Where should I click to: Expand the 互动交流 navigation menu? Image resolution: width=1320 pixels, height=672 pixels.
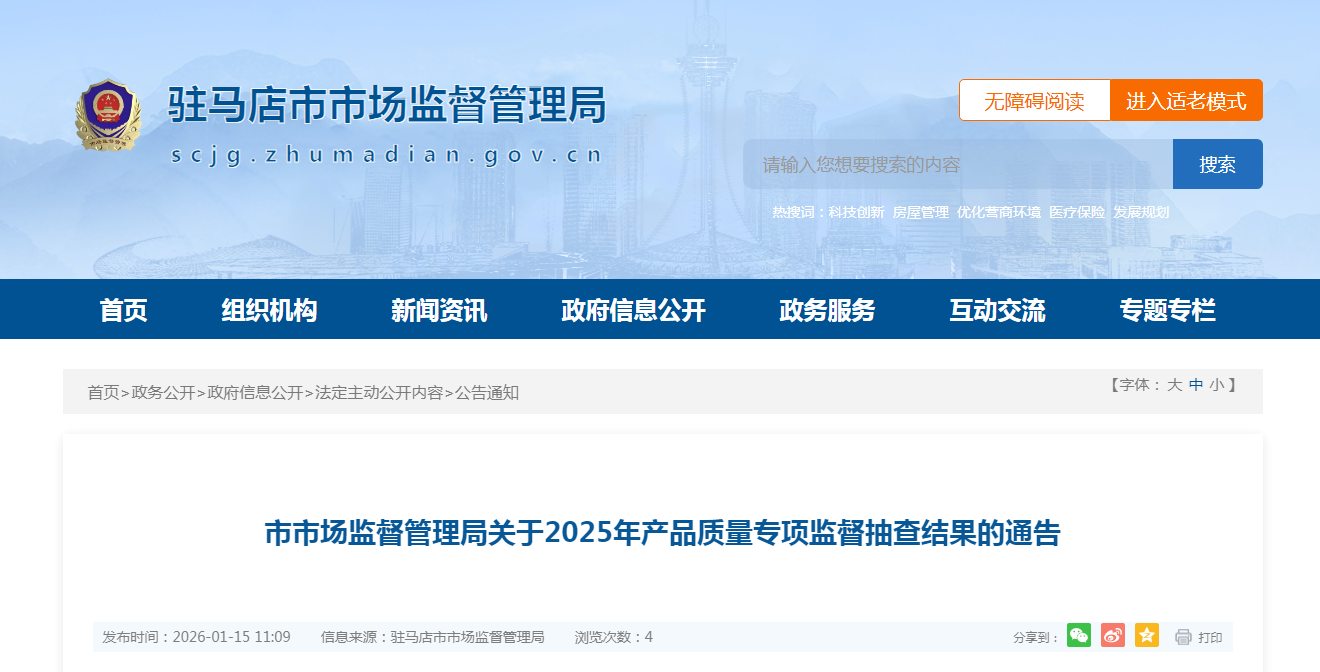click(x=997, y=310)
